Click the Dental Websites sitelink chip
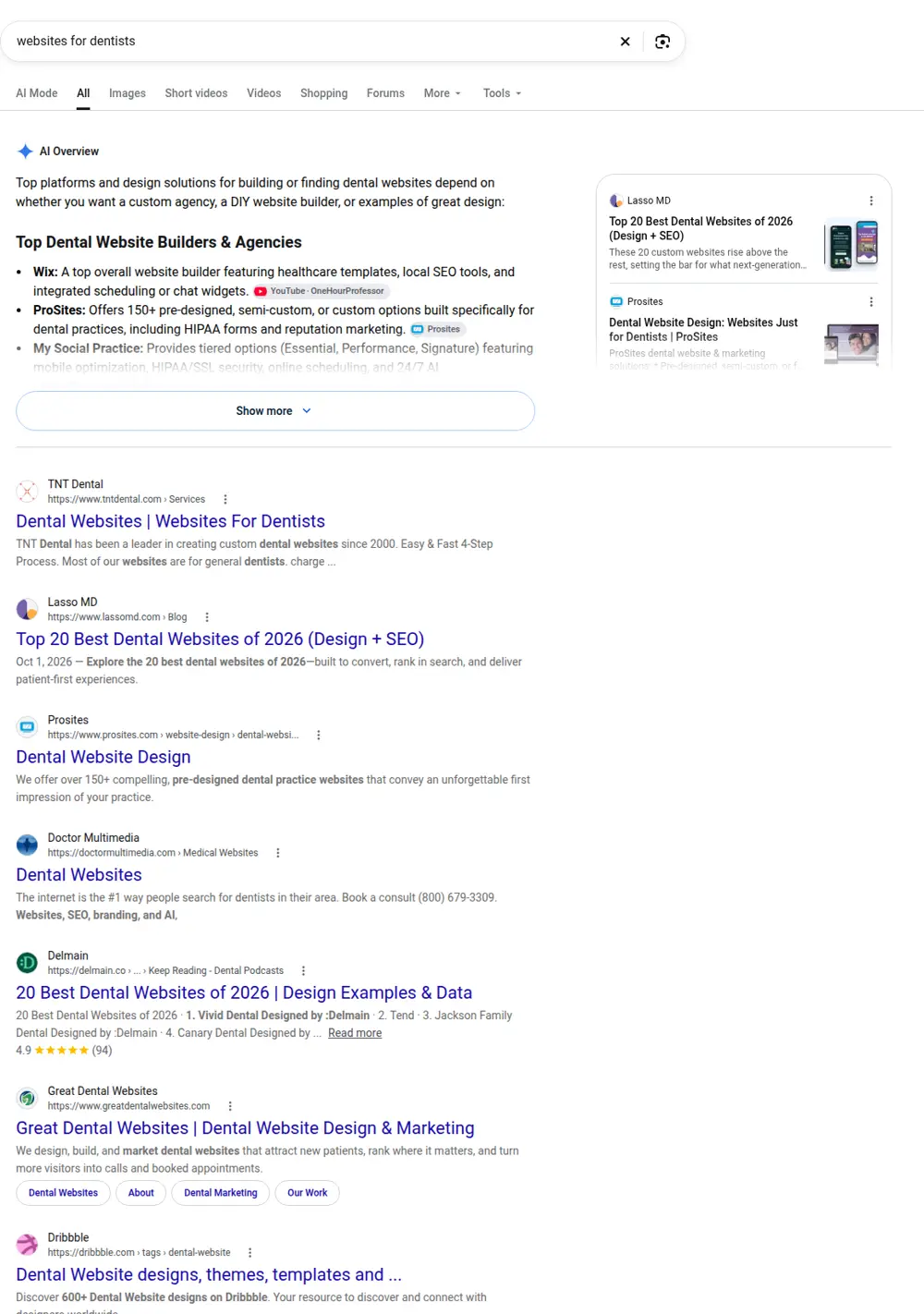Screen dimensions: 924x1314 [x=63, y=1193]
